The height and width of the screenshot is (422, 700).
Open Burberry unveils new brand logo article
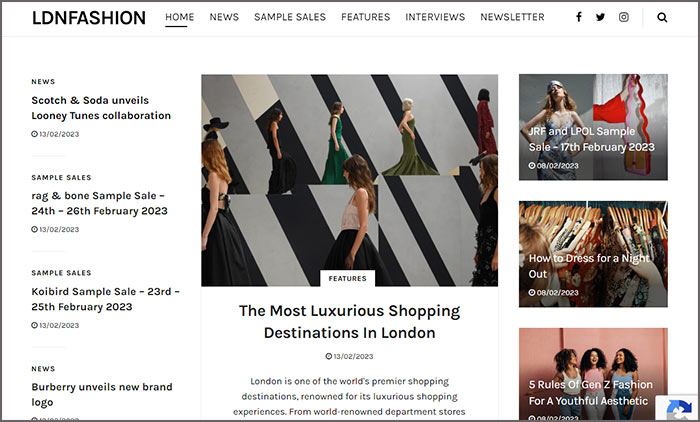point(102,394)
